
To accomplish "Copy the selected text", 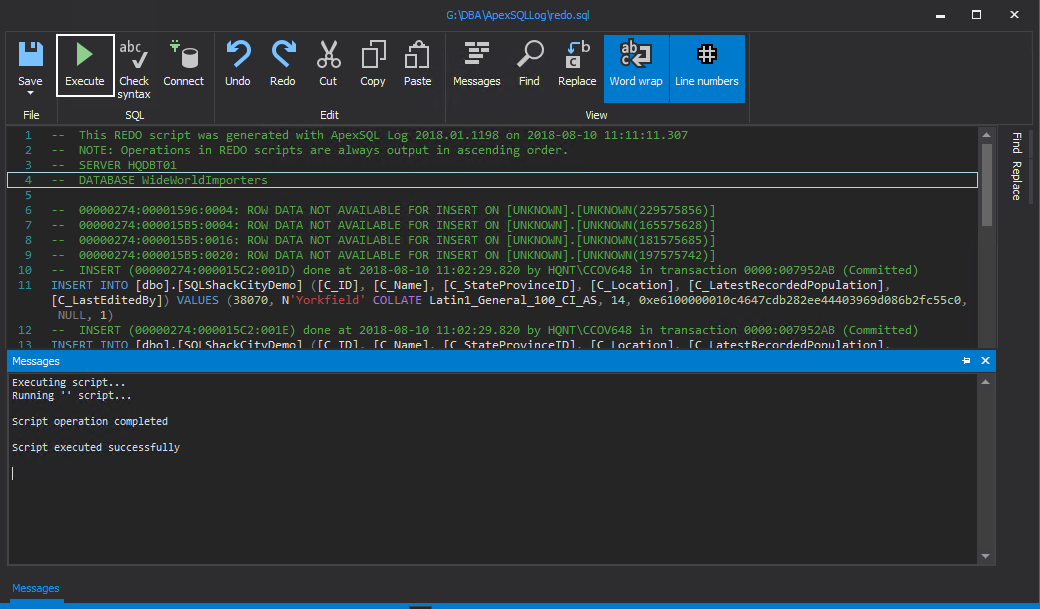I will pyautogui.click(x=373, y=65).
